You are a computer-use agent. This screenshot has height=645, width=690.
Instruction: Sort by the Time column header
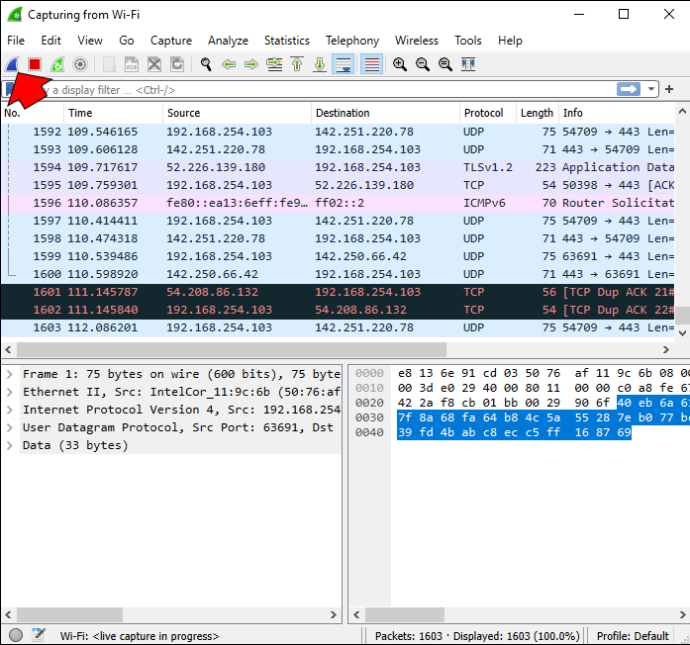tap(113, 113)
